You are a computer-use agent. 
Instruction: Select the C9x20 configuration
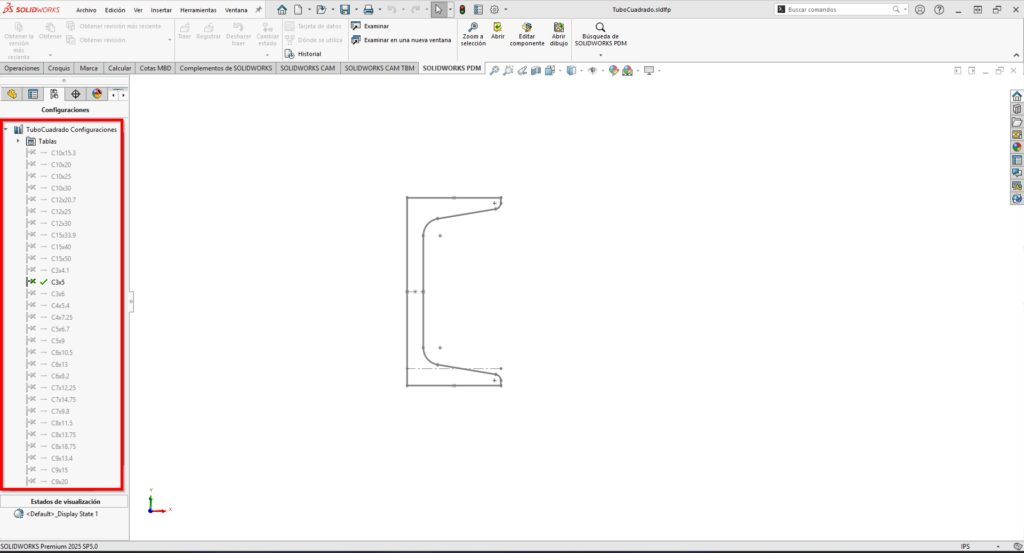point(59,482)
